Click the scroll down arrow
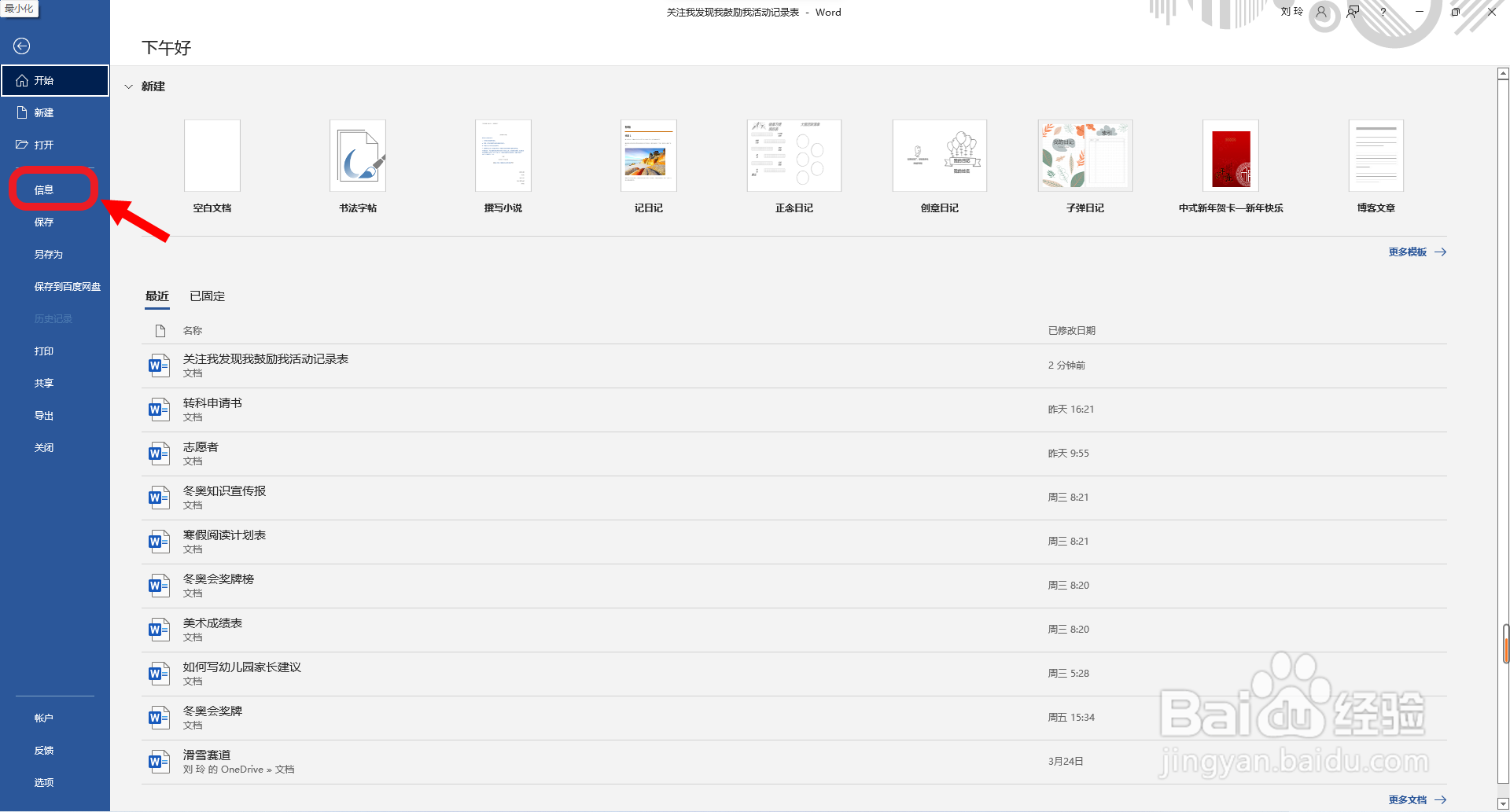1510x812 pixels. coord(1503,804)
